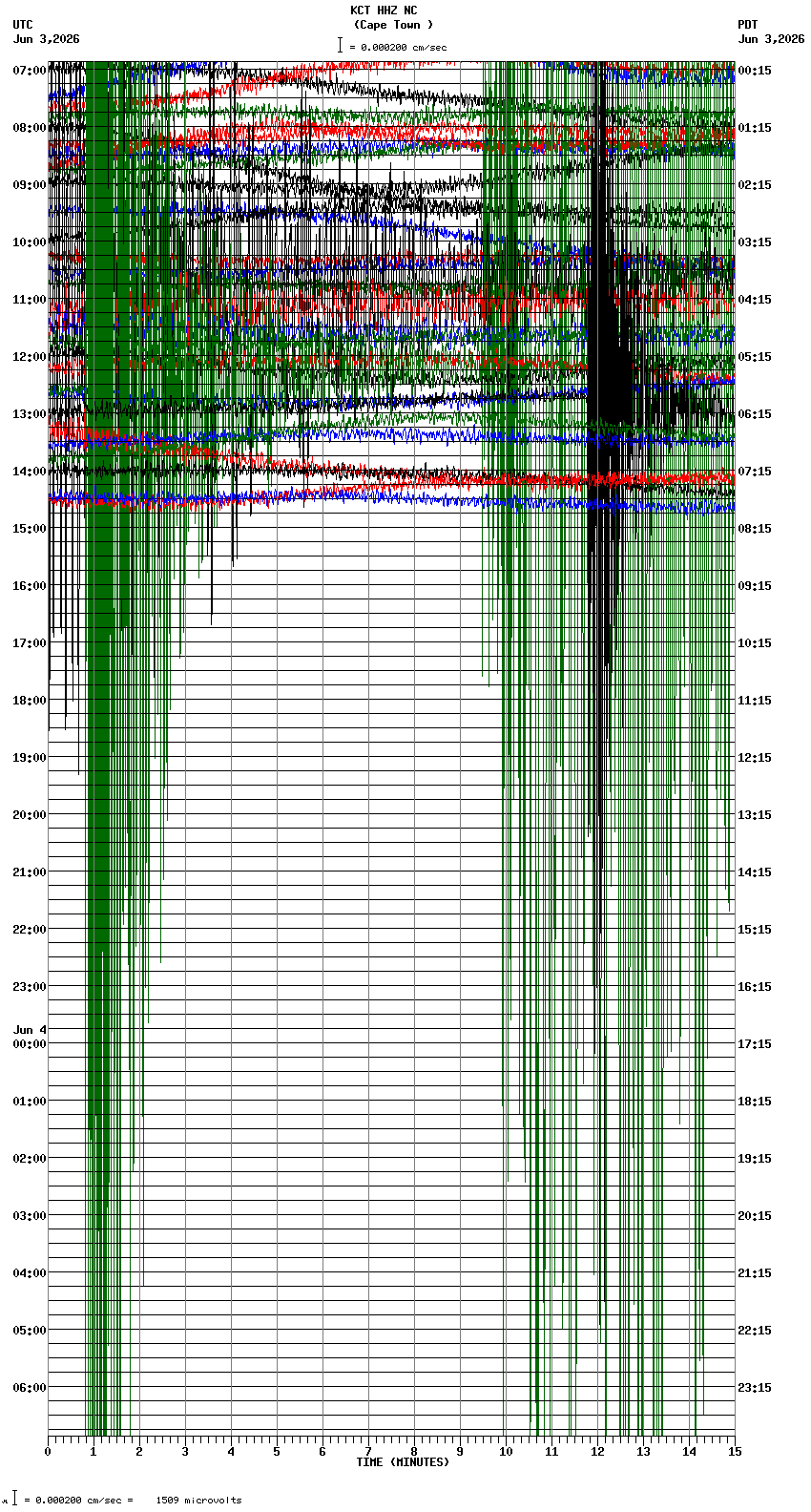Click the PDT time label '17:15'
Image resolution: width=811 pixels, height=1512 pixels.
tap(755, 1044)
